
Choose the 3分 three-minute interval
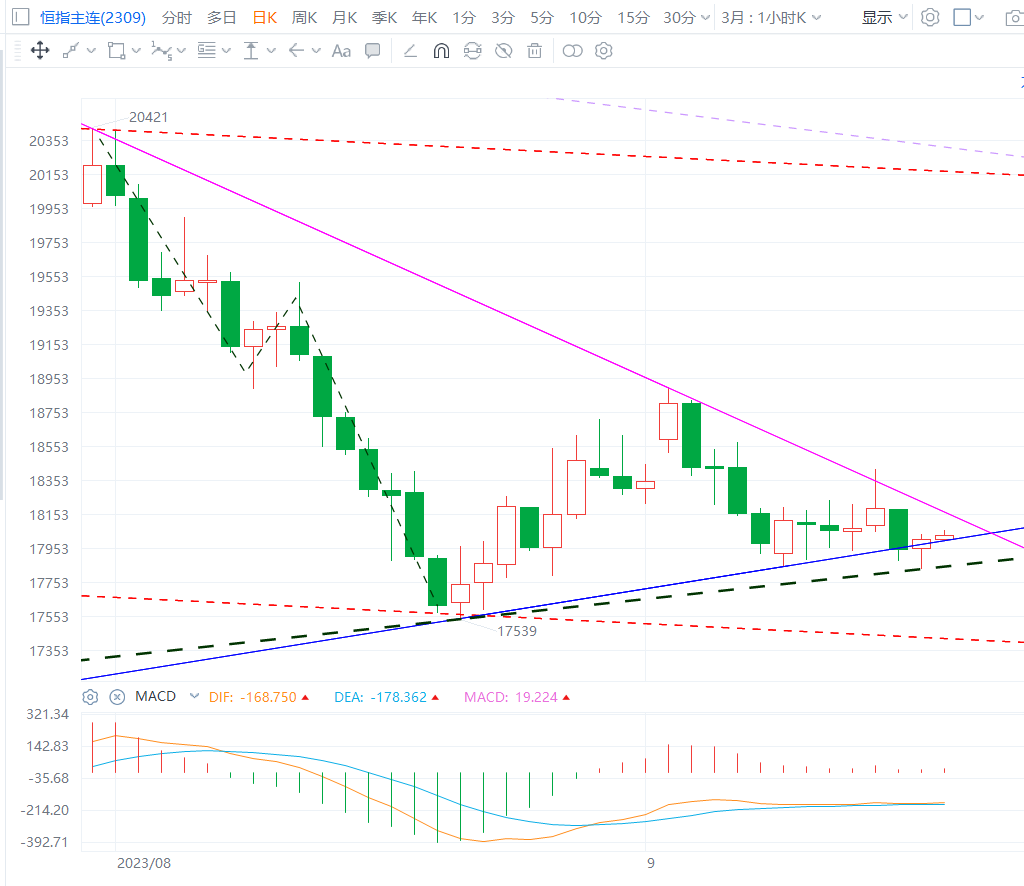pyautogui.click(x=503, y=18)
